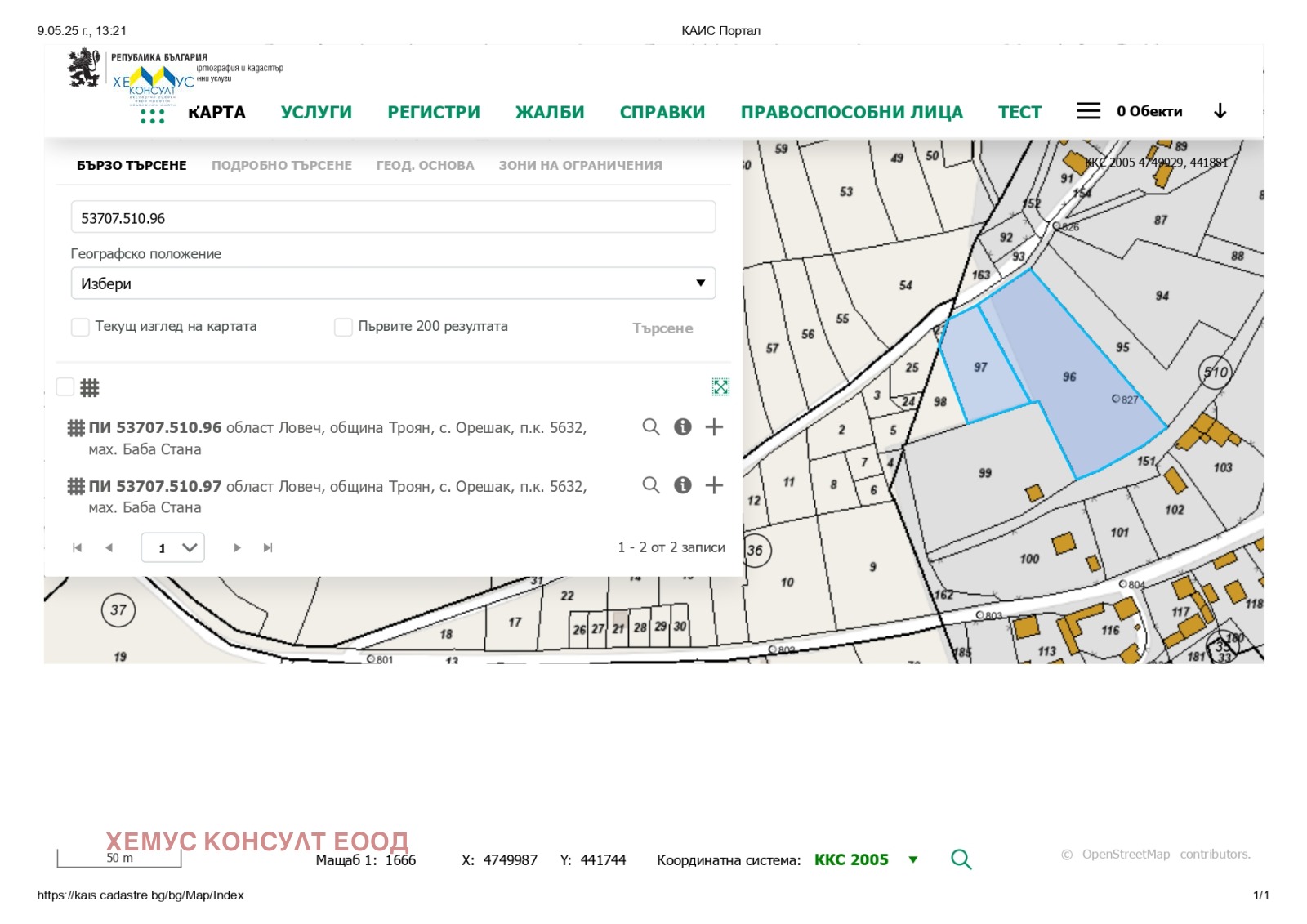This screenshot has height=924, width=1307.
Task: Open info for parcel 53707.510.97
Action: [x=682, y=485]
